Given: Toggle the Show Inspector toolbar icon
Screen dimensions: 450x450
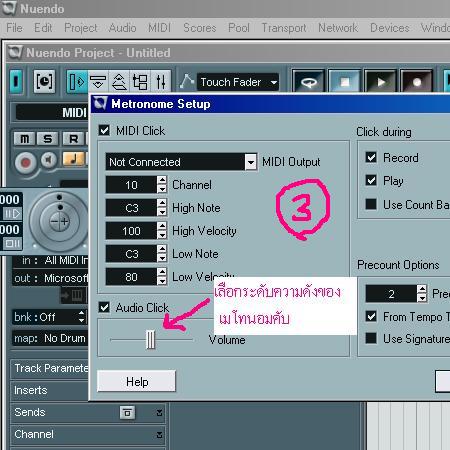Looking at the screenshot, I should pos(77,81).
